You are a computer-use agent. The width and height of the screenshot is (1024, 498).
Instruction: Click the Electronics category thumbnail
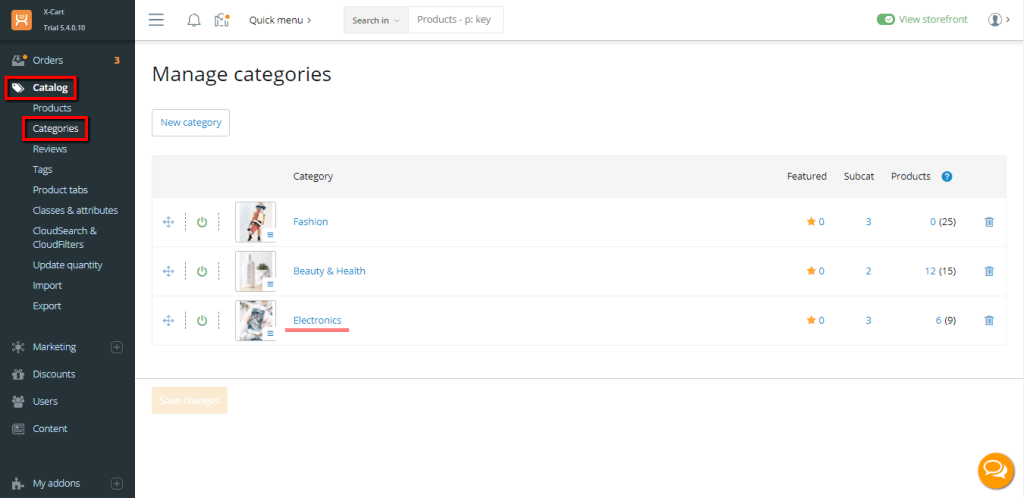pos(255,320)
